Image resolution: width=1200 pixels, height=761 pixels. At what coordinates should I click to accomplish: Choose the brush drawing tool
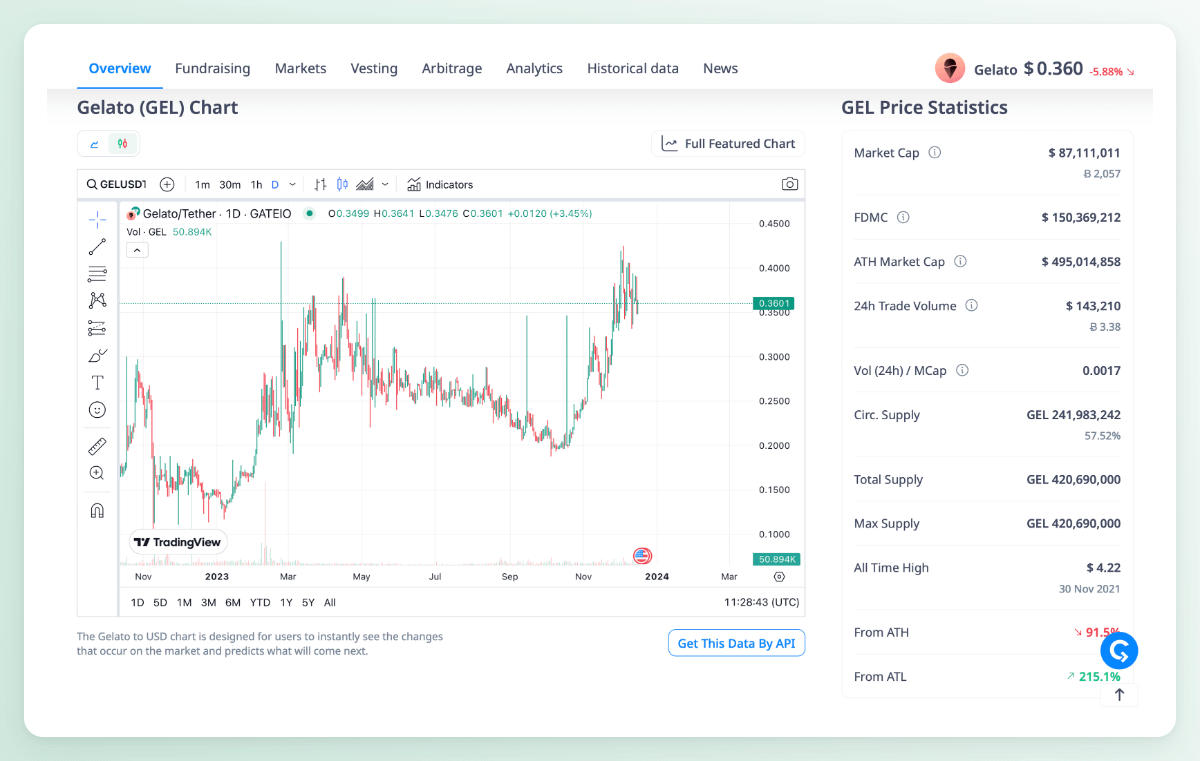(97, 355)
